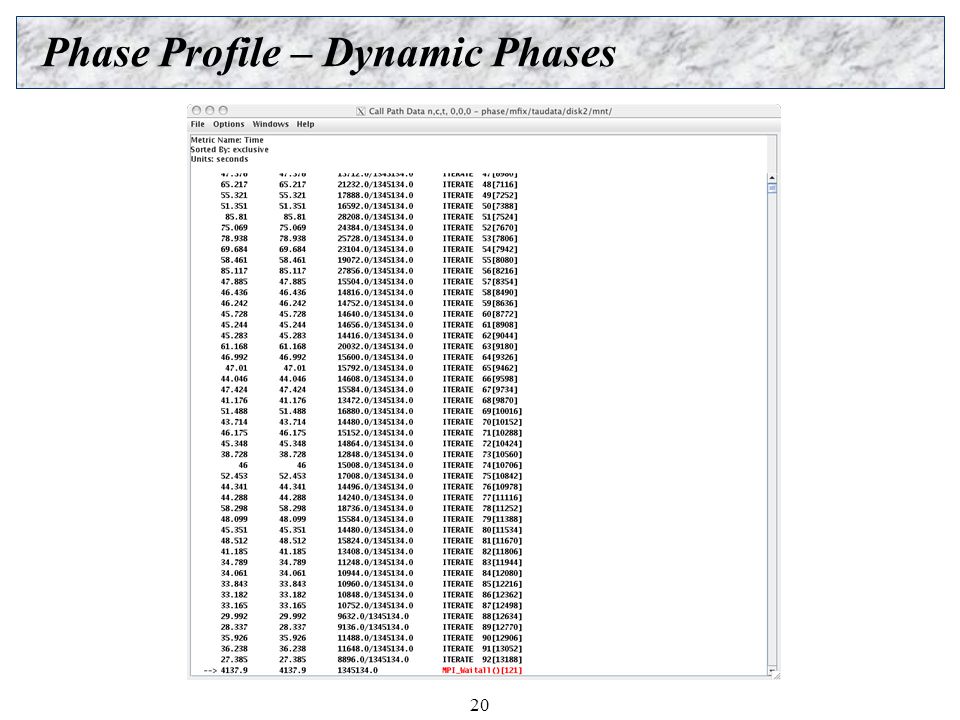Viewport: 960px width, 720px height.
Task: Select row ITERATE 54[7942]
Action: [369, 249]
